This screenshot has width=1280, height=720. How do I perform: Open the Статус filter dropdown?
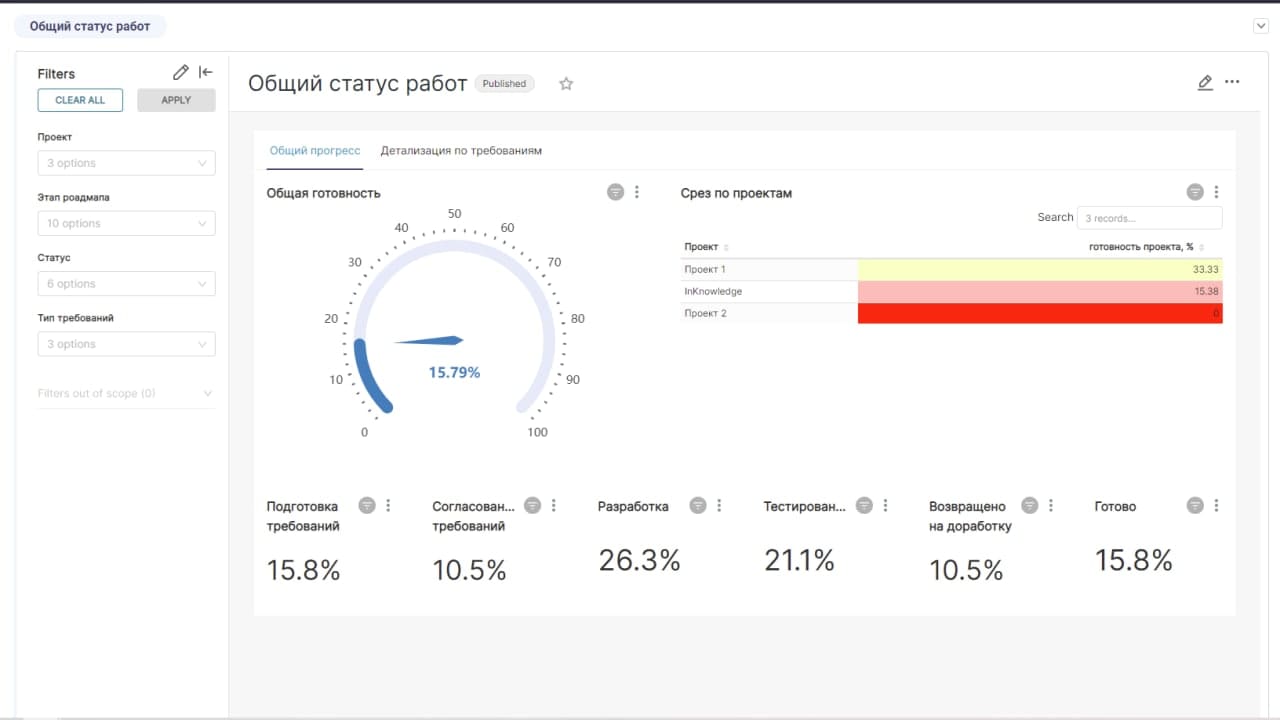[126, 284]
